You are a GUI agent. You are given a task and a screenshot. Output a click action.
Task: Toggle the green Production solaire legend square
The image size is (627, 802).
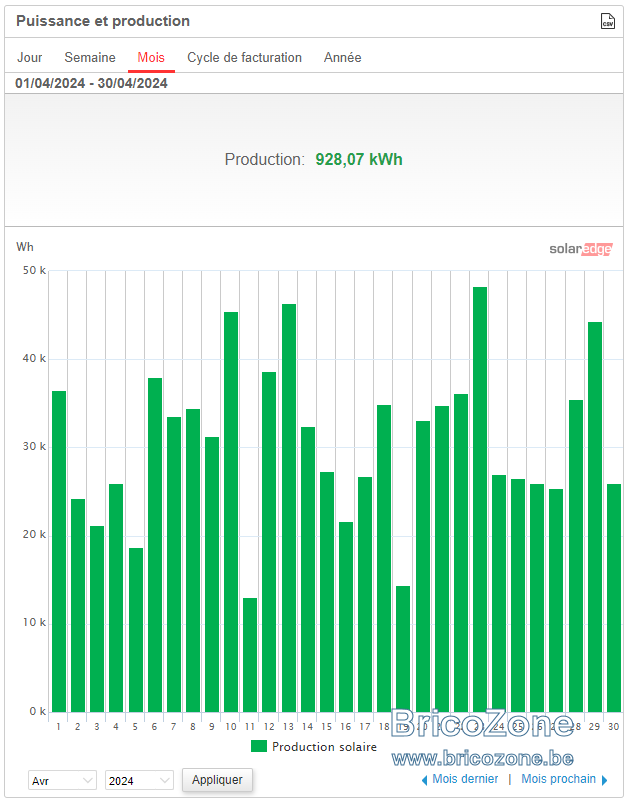[259, 746]
